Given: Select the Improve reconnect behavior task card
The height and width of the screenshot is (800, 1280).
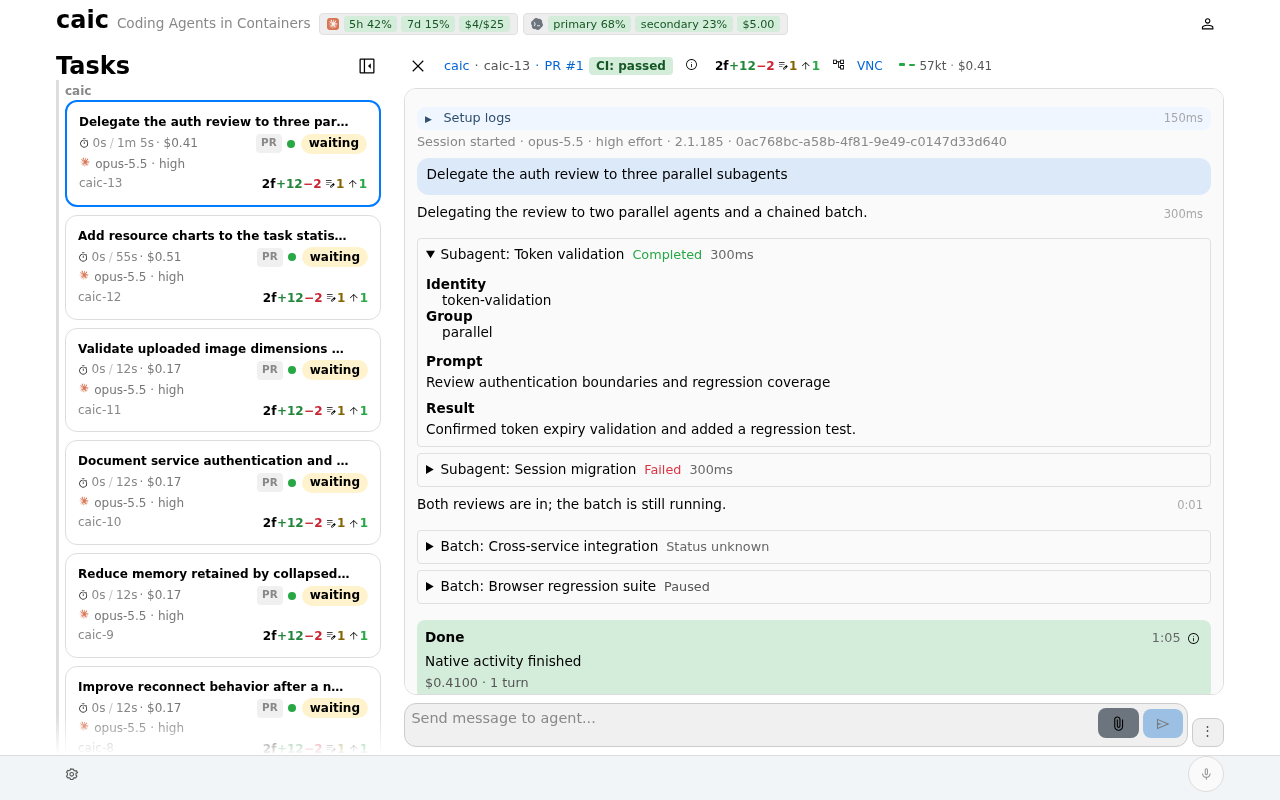Looking at the screenshot, I should [x=223, y=710].
